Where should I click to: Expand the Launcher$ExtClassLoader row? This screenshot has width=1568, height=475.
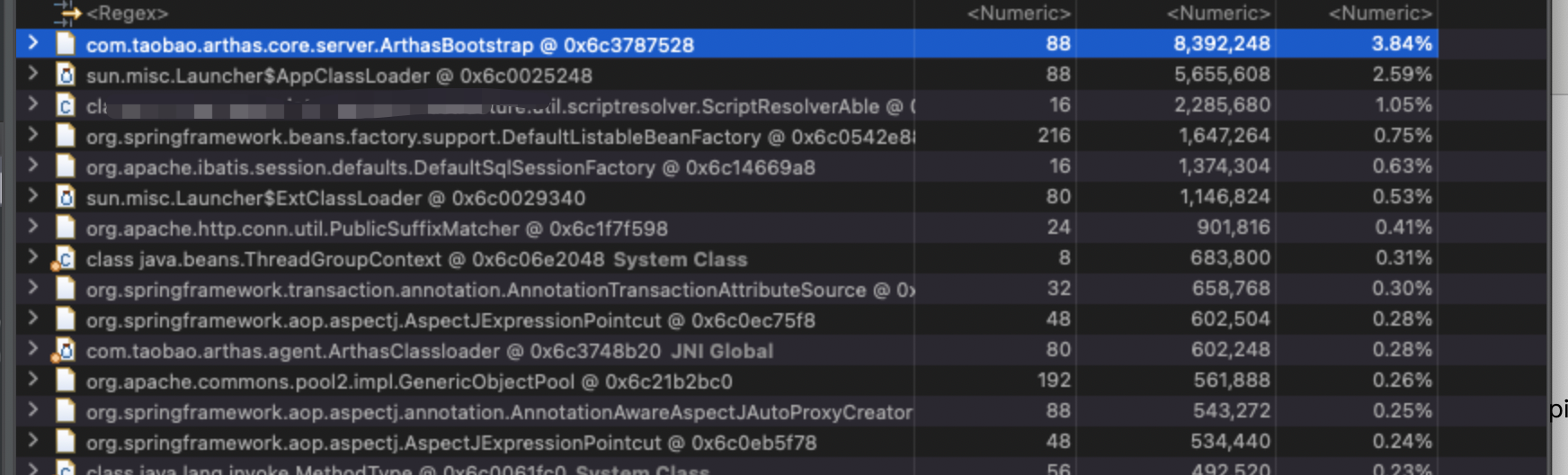[33, 196]
